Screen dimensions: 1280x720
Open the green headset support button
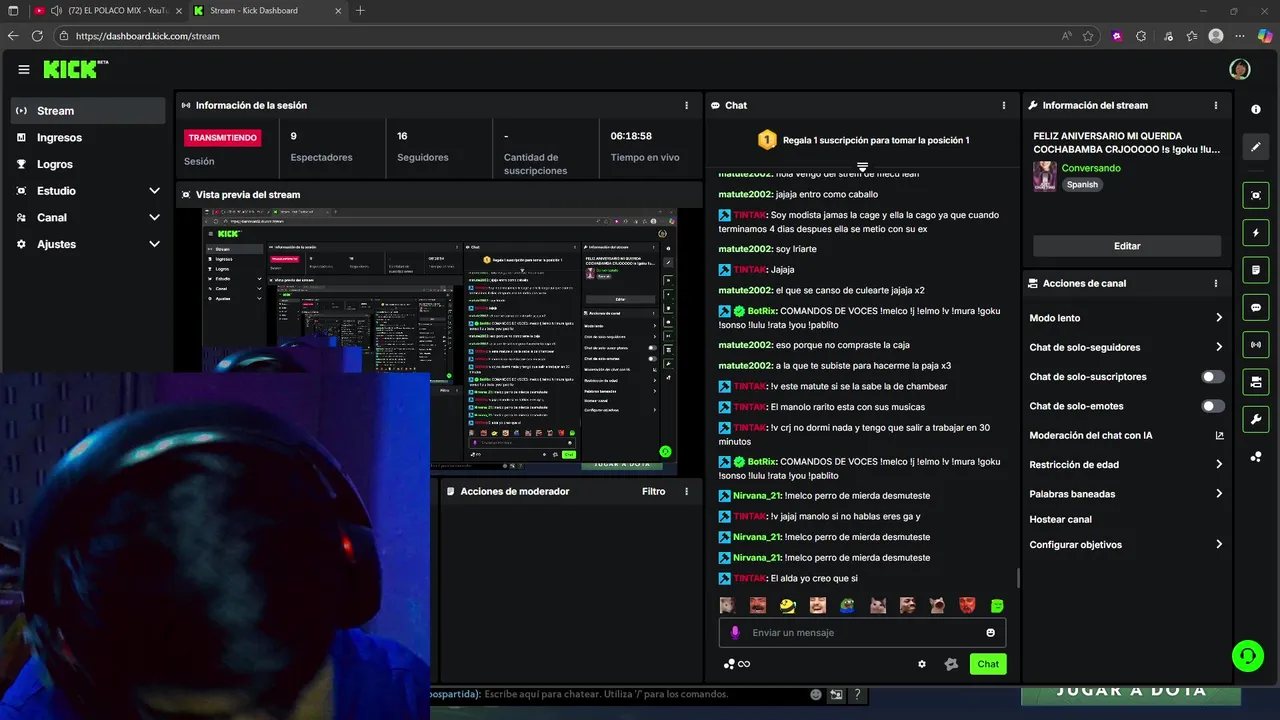1247,656
